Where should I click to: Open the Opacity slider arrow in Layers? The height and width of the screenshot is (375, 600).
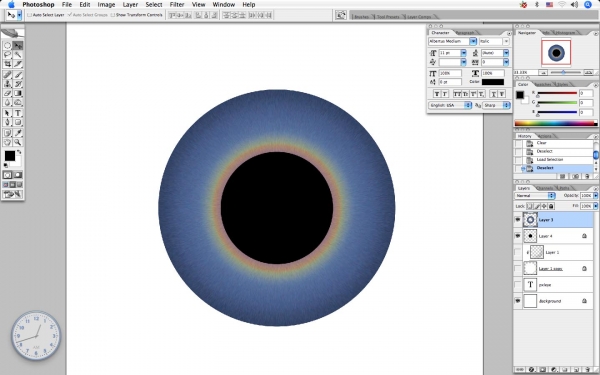click(595, 196)
